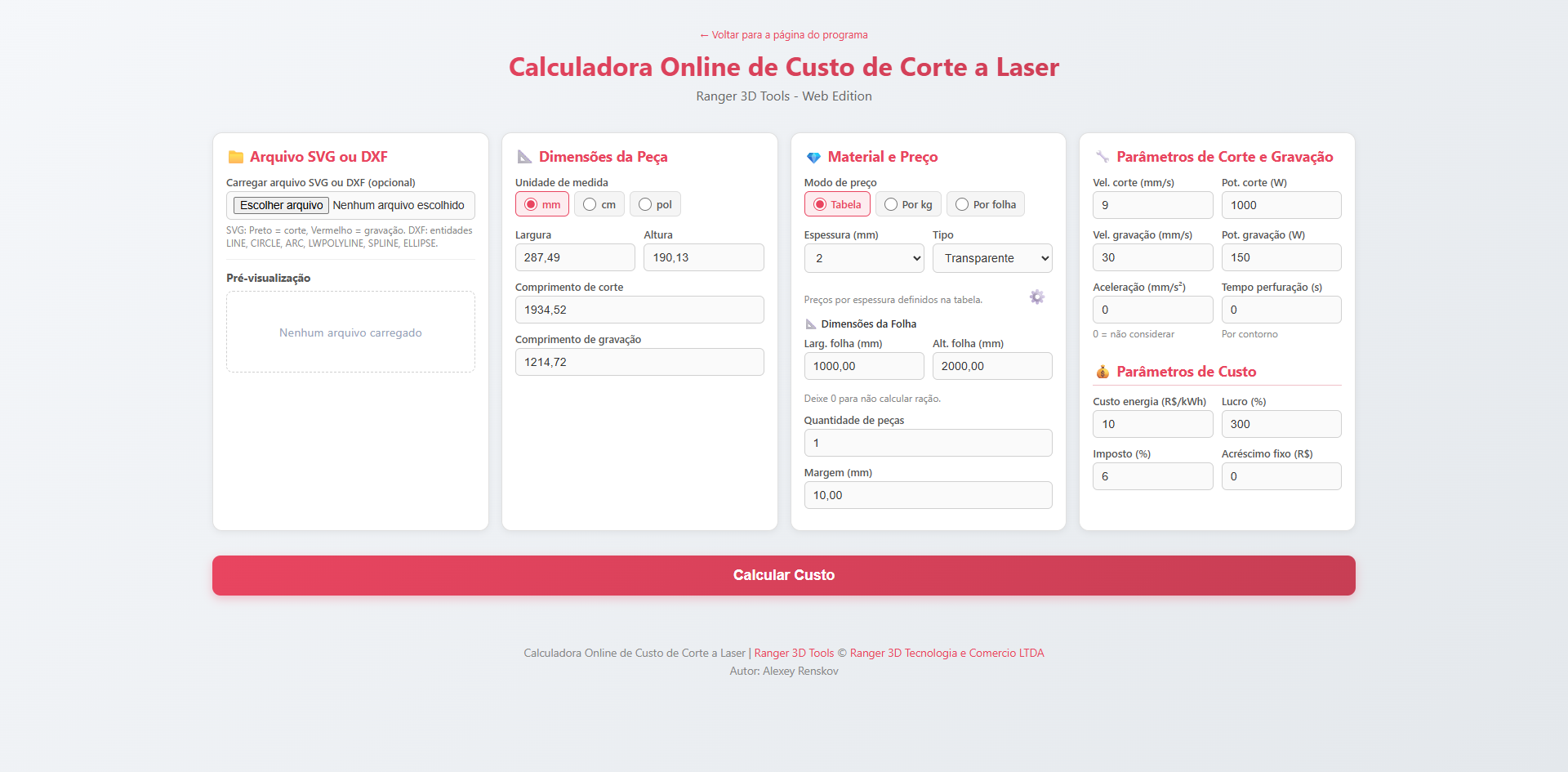Image resolution: width=1568 pixels, height=772 pixels.
Task: Click the ruler icon beside Dimensões da Peça
Action: [524, 156]
